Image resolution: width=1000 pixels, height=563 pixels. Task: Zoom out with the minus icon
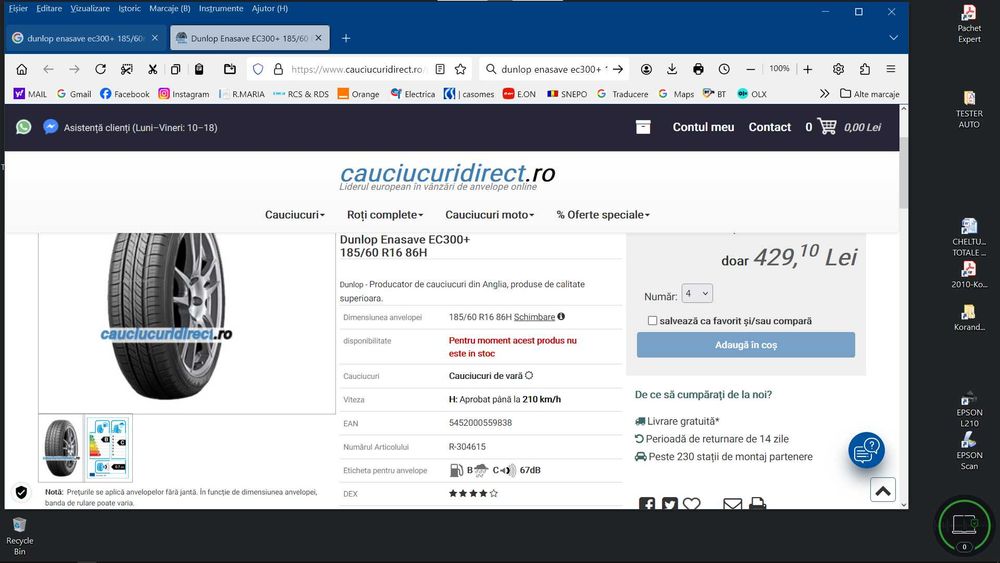tap(751, 69)
